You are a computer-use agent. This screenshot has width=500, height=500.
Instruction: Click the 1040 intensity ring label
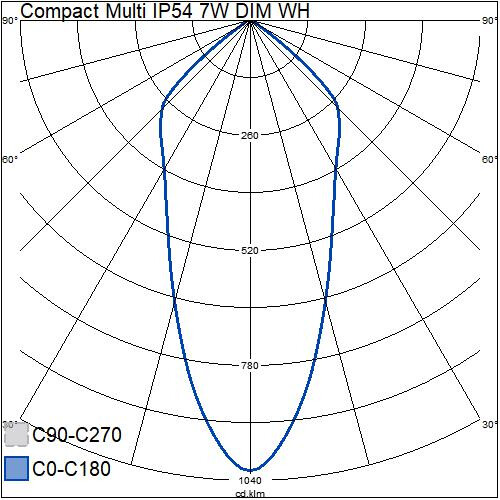point(250,481)
